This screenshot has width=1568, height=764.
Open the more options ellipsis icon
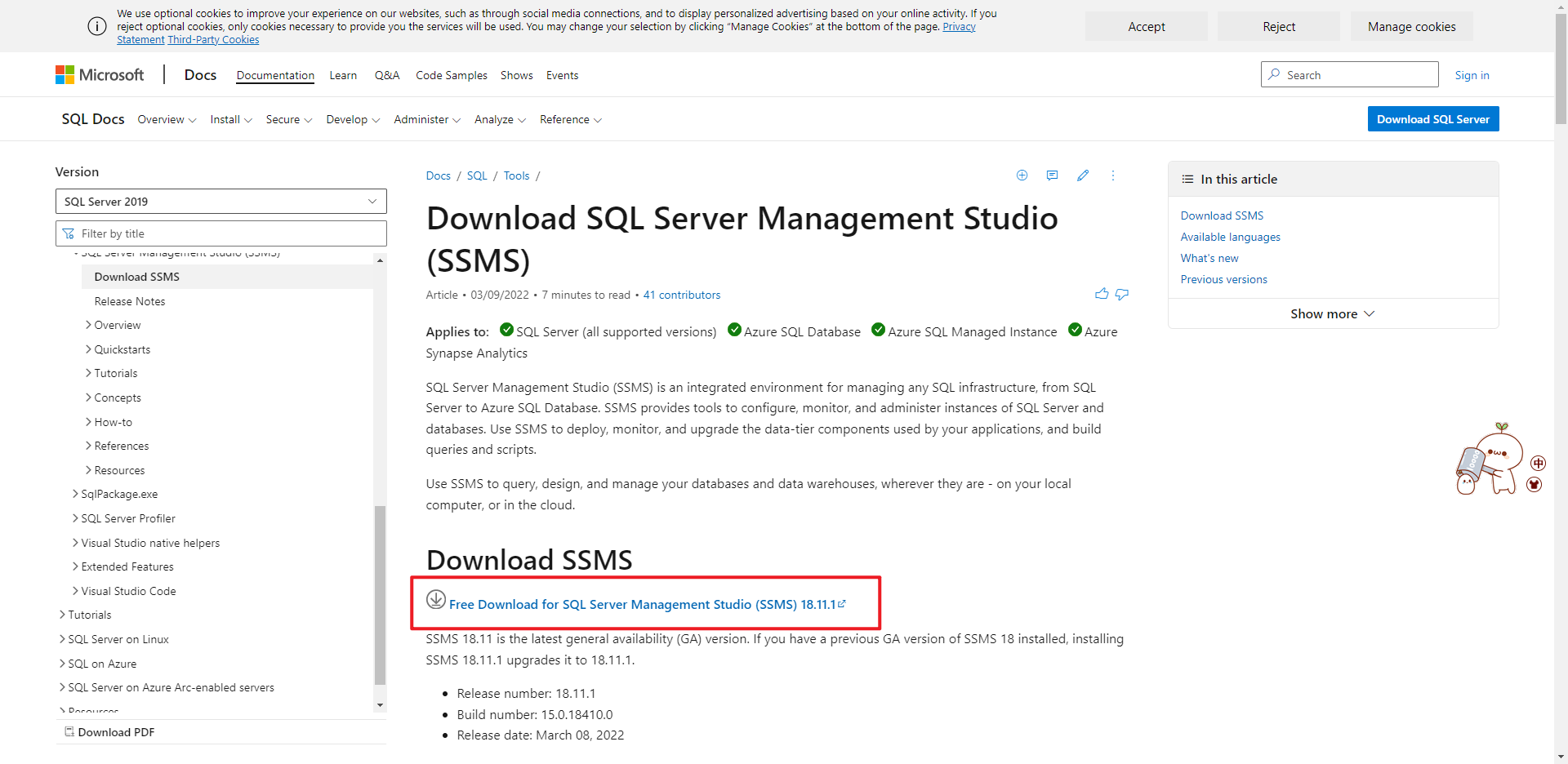[x=1112, y=175]
